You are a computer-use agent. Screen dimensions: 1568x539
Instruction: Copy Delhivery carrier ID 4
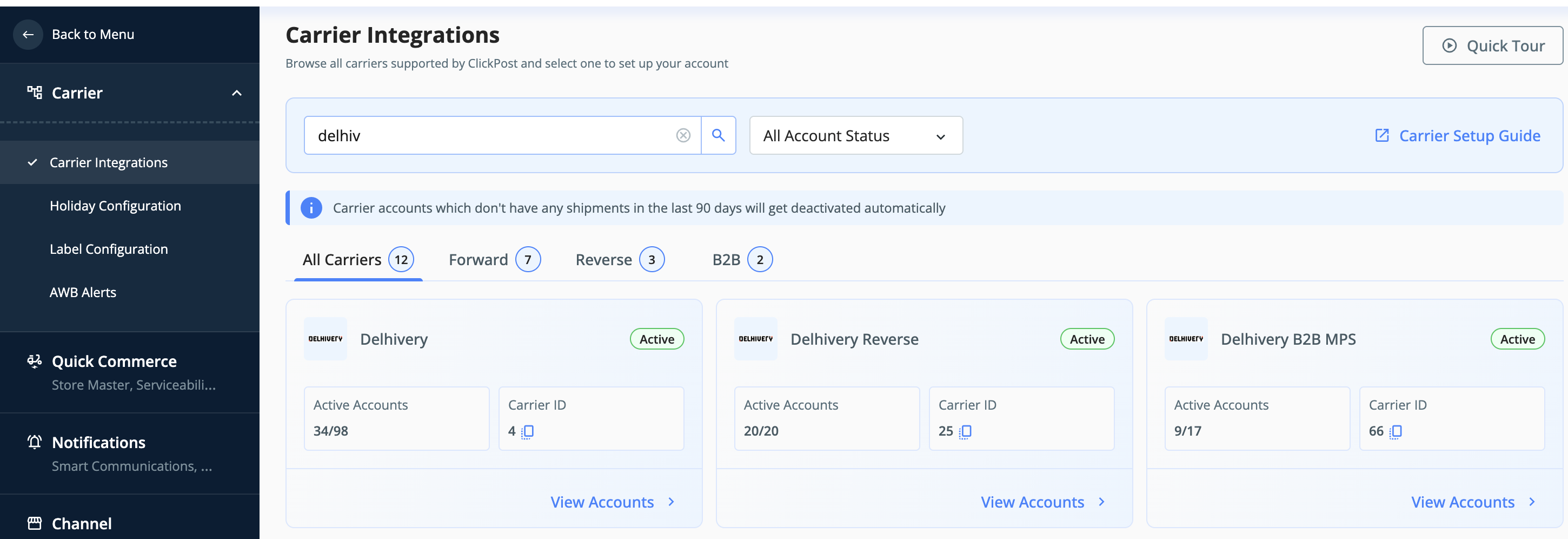click(527, 431)
